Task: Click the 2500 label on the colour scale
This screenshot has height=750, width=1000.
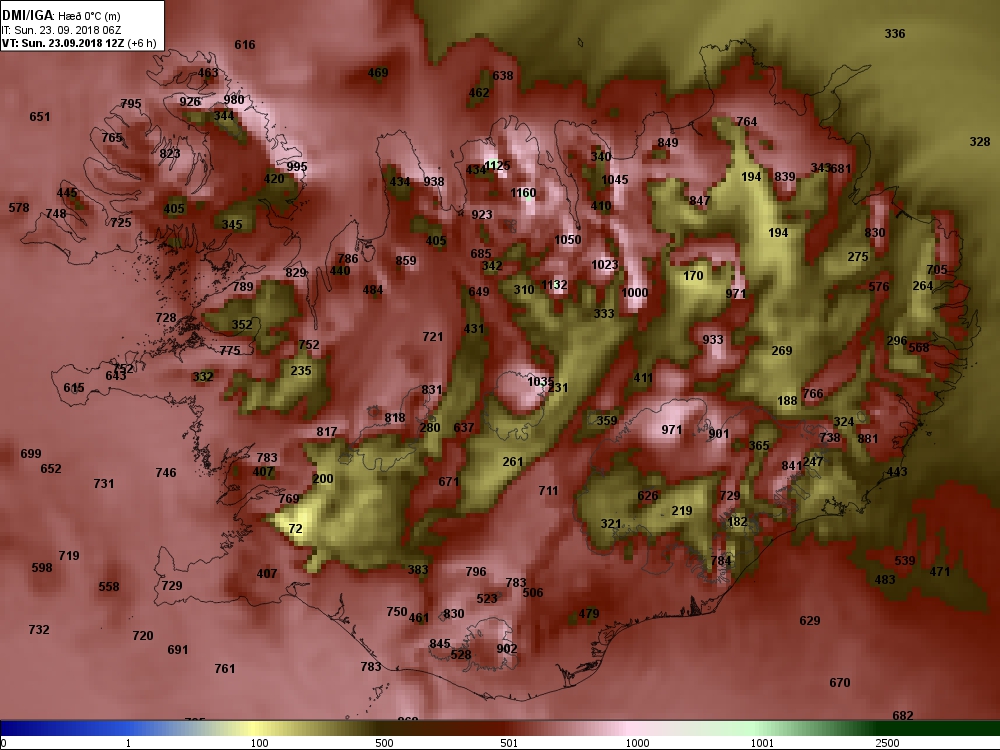Action: click(x=887, y=743)
